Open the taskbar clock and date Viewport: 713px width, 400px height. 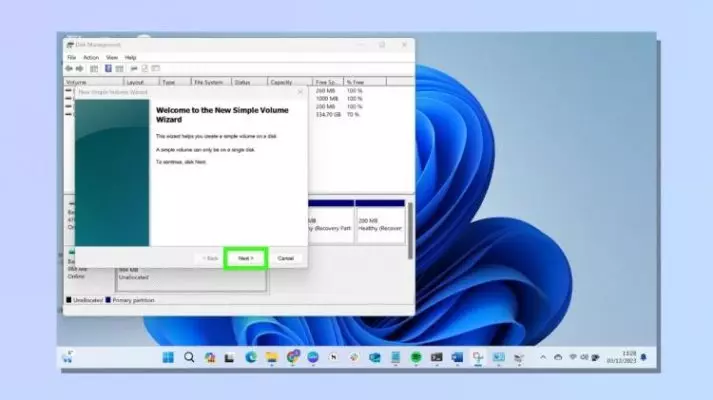tap(621, 357)
